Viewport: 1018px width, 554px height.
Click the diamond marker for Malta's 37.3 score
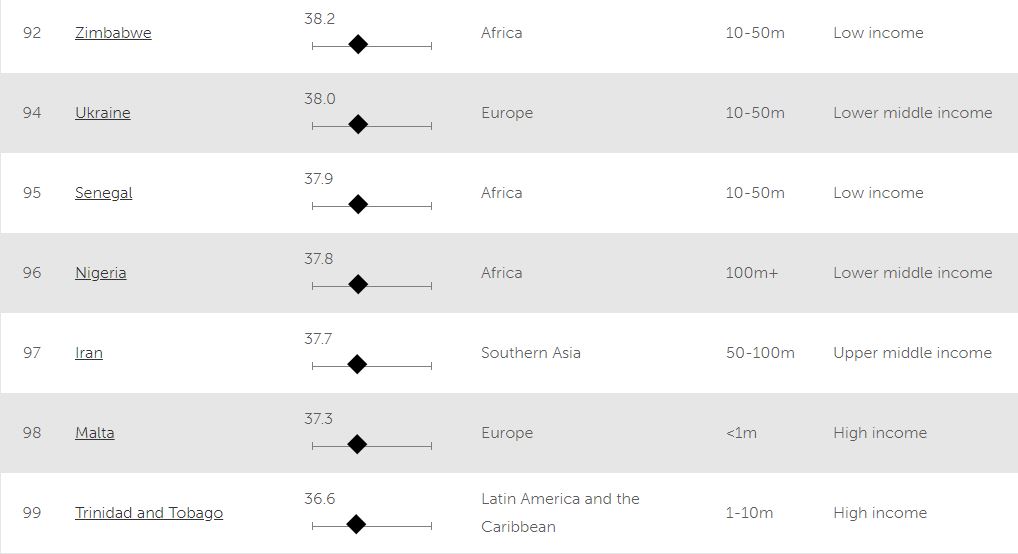(x=356, y=444)
